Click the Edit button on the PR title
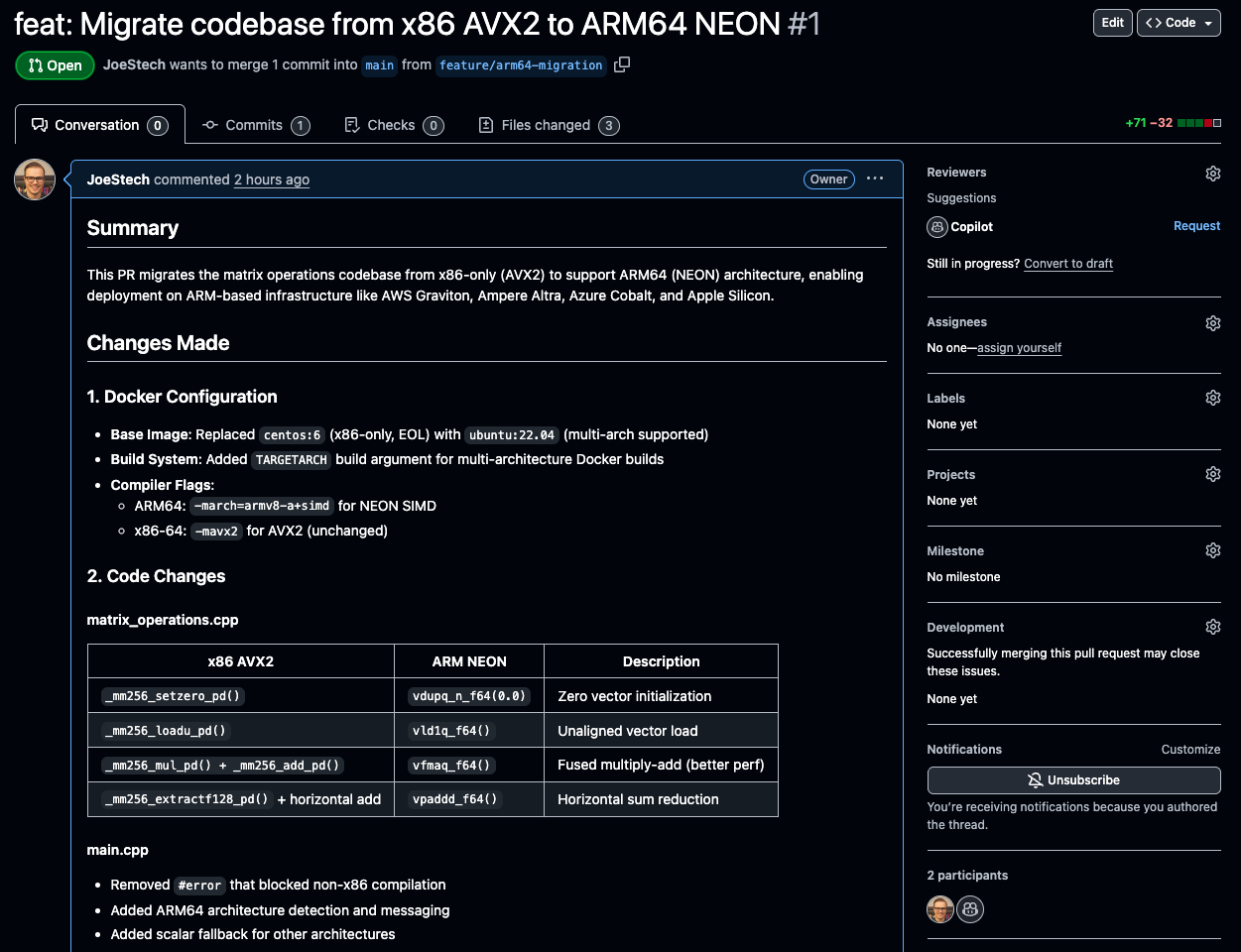The image size is (1241, 952). point(1111,22)
